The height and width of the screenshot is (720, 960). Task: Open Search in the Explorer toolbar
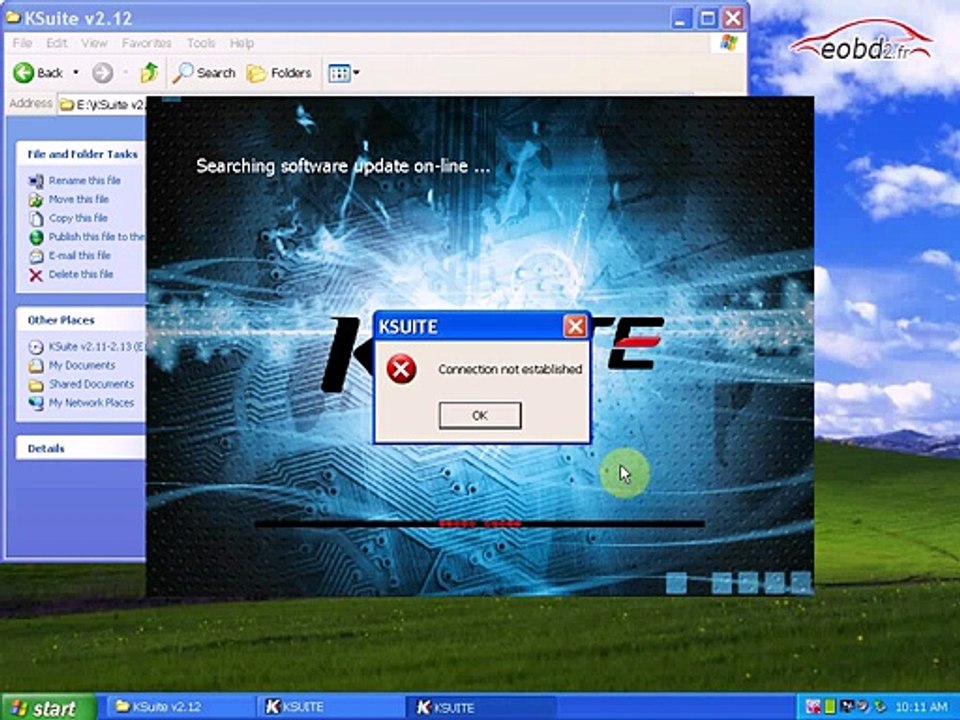[204, 73]
